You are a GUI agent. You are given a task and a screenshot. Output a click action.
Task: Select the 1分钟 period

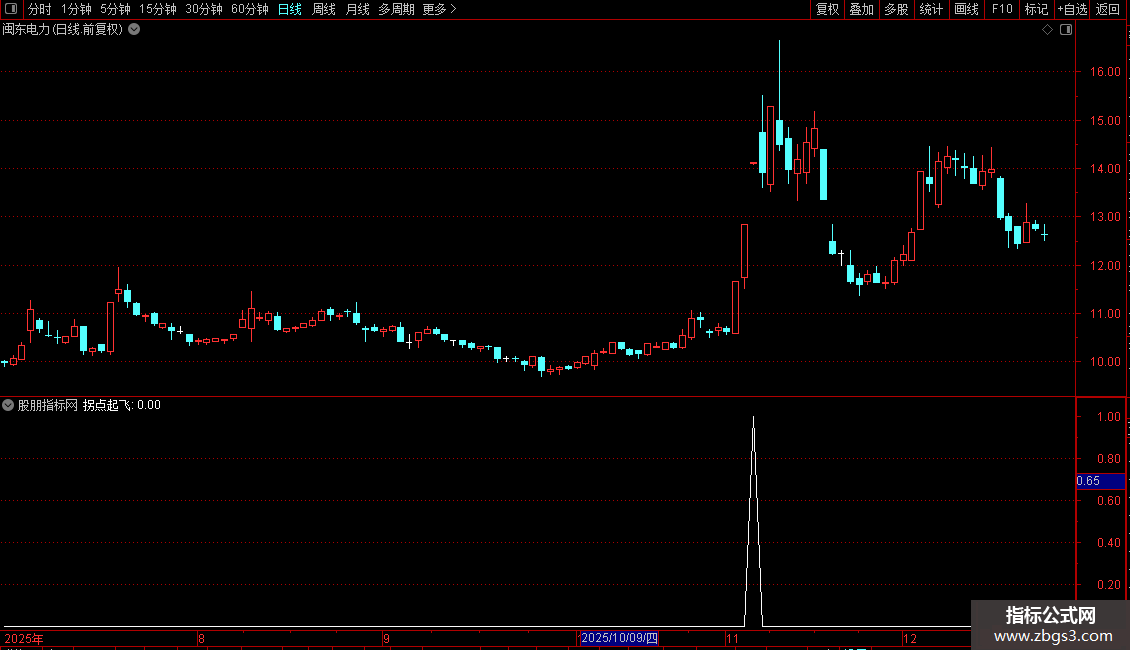pyautogui.click(x=76, y=9)
